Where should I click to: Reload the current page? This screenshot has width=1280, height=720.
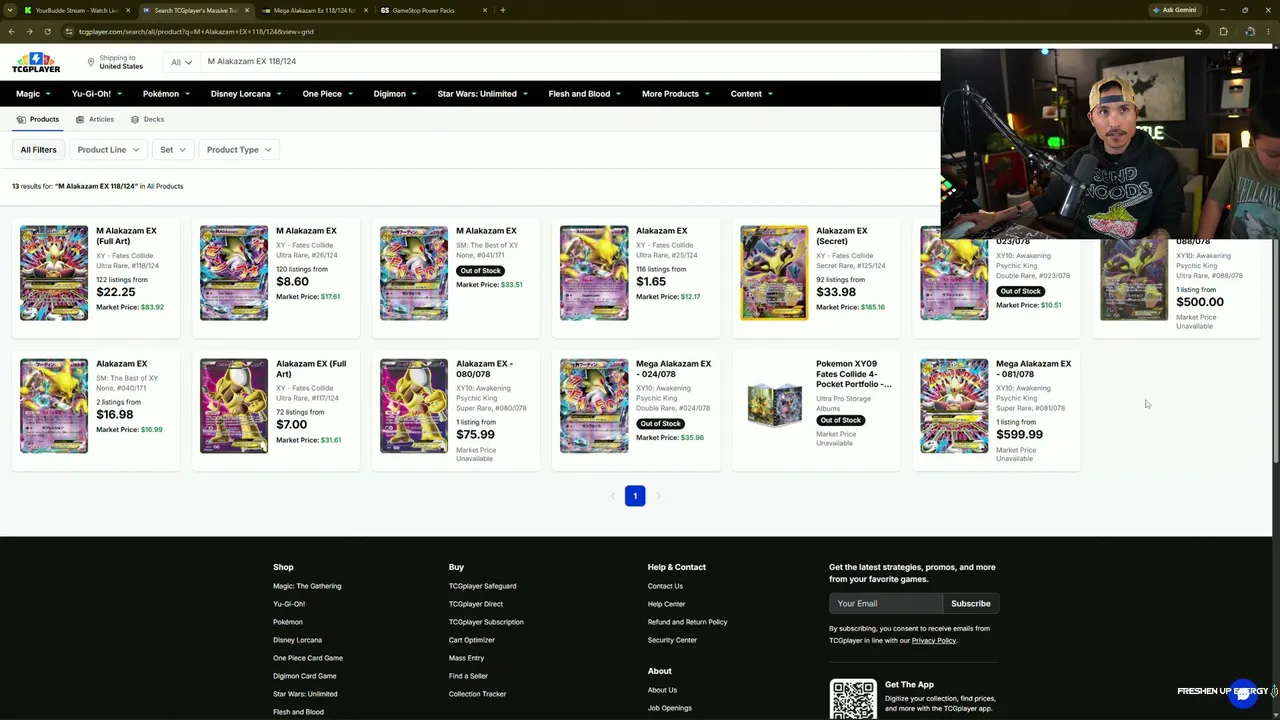click(x=47, y=32)
